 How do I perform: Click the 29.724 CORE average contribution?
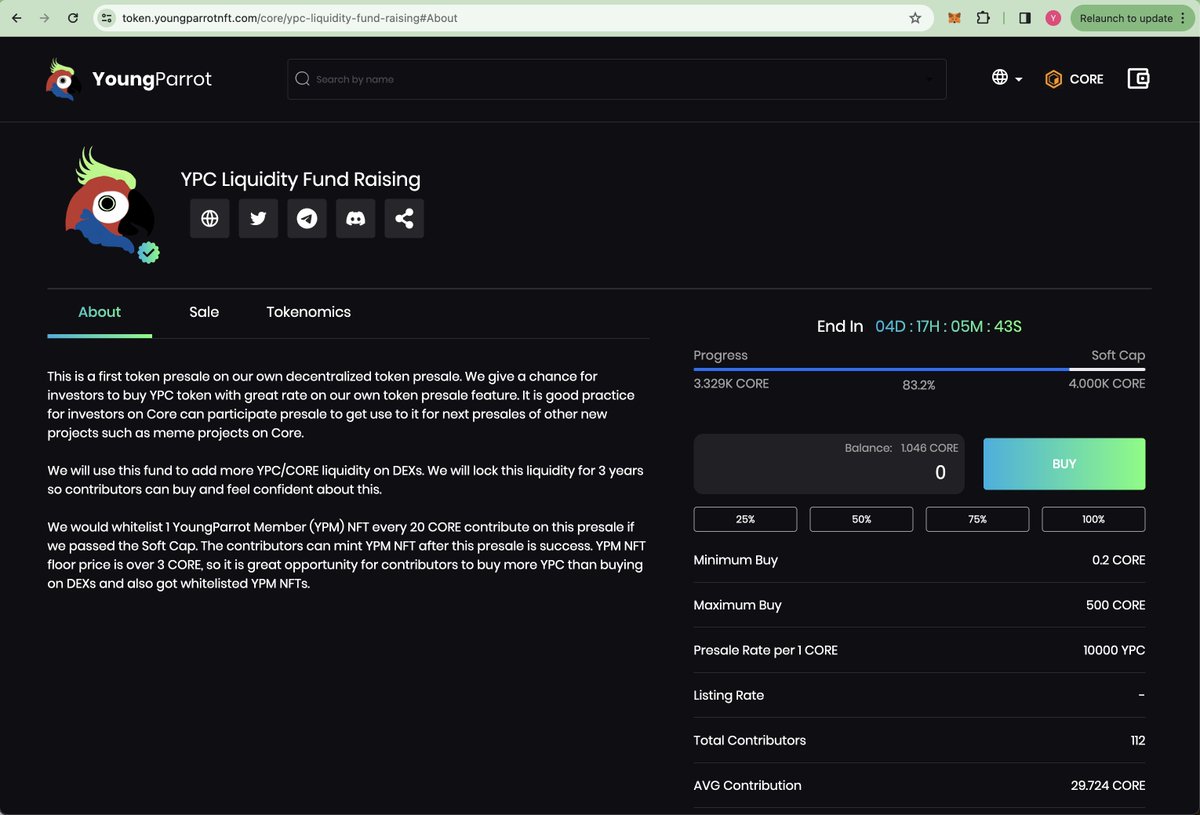1108,785
